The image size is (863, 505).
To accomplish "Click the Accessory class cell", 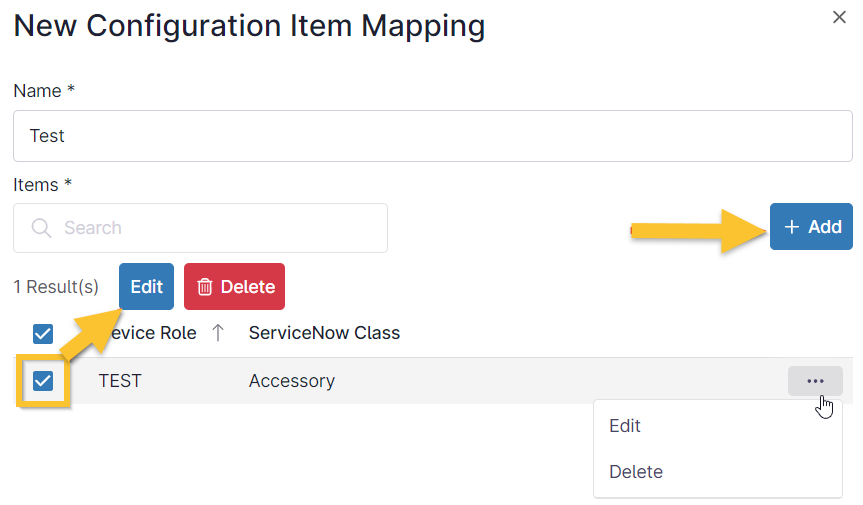I will [x=291, y=381].
